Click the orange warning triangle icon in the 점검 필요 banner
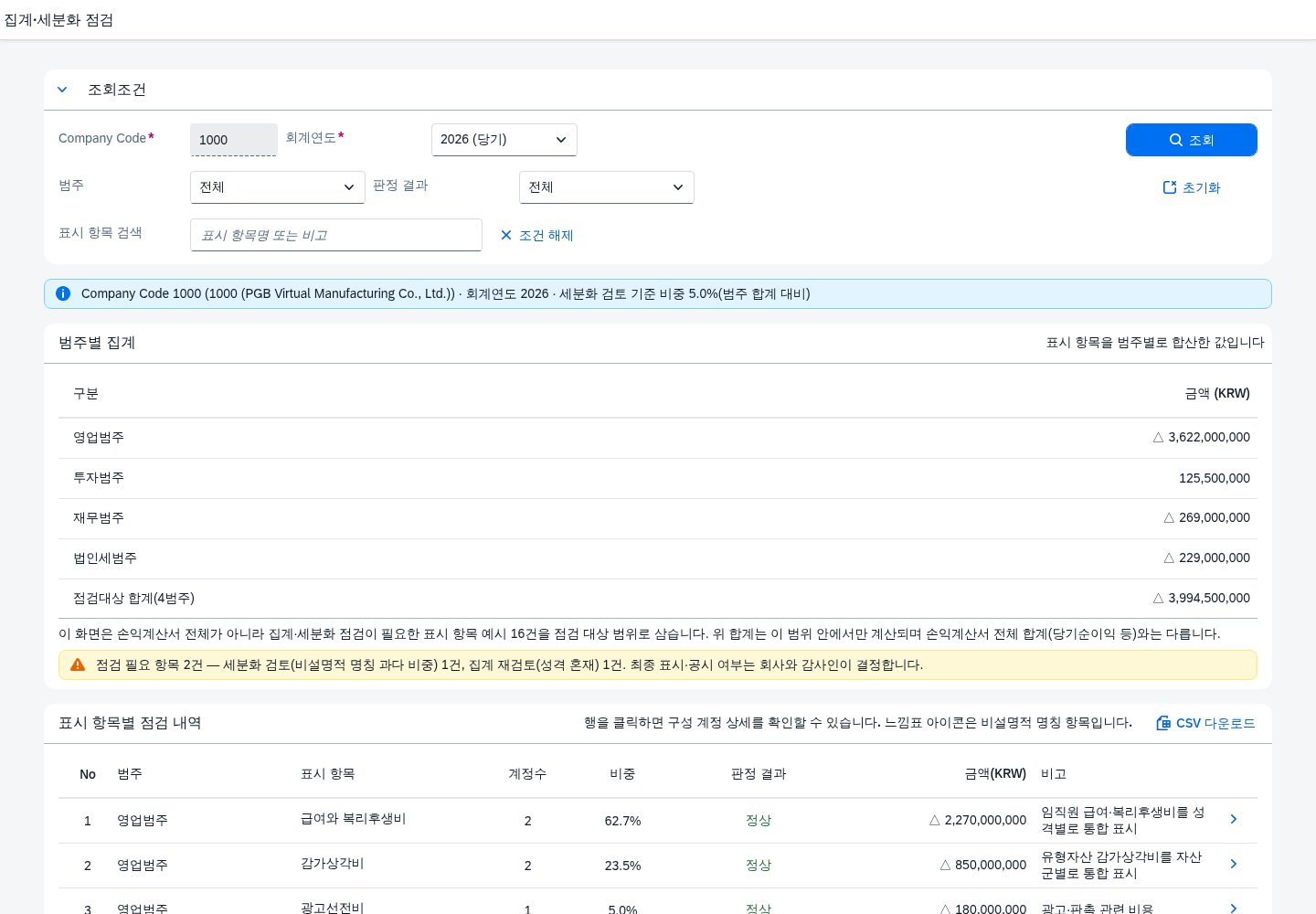 coord(78,664)
